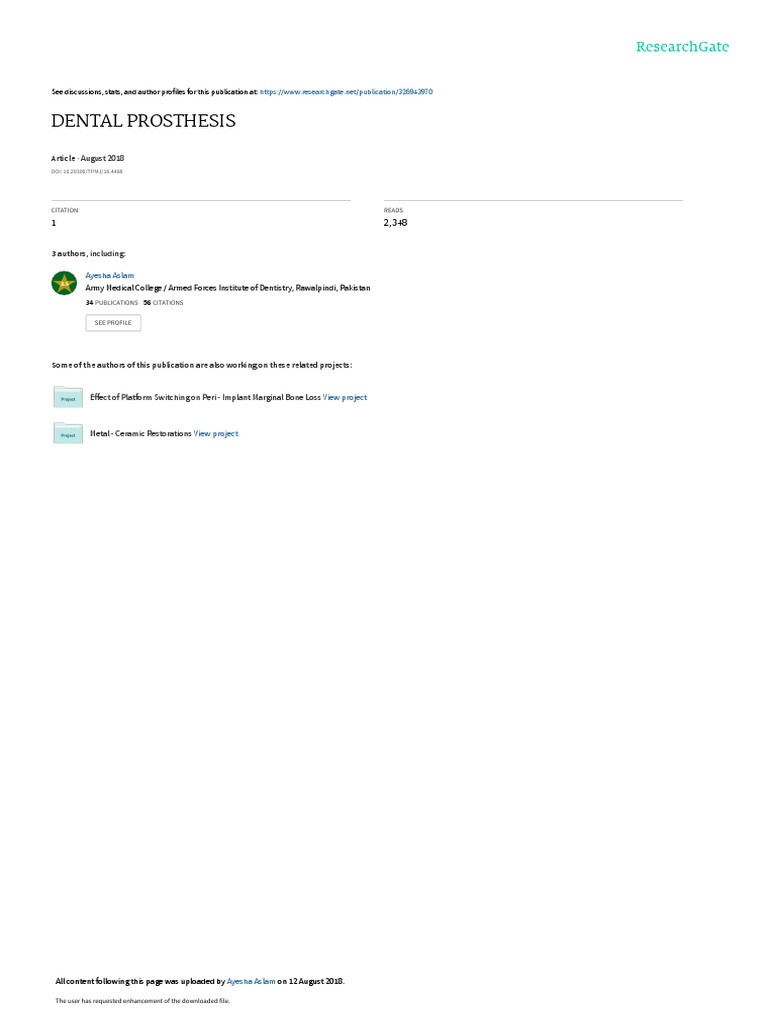Click the reads count 2,348
The image size is (768, 1024).
[396, 223]
